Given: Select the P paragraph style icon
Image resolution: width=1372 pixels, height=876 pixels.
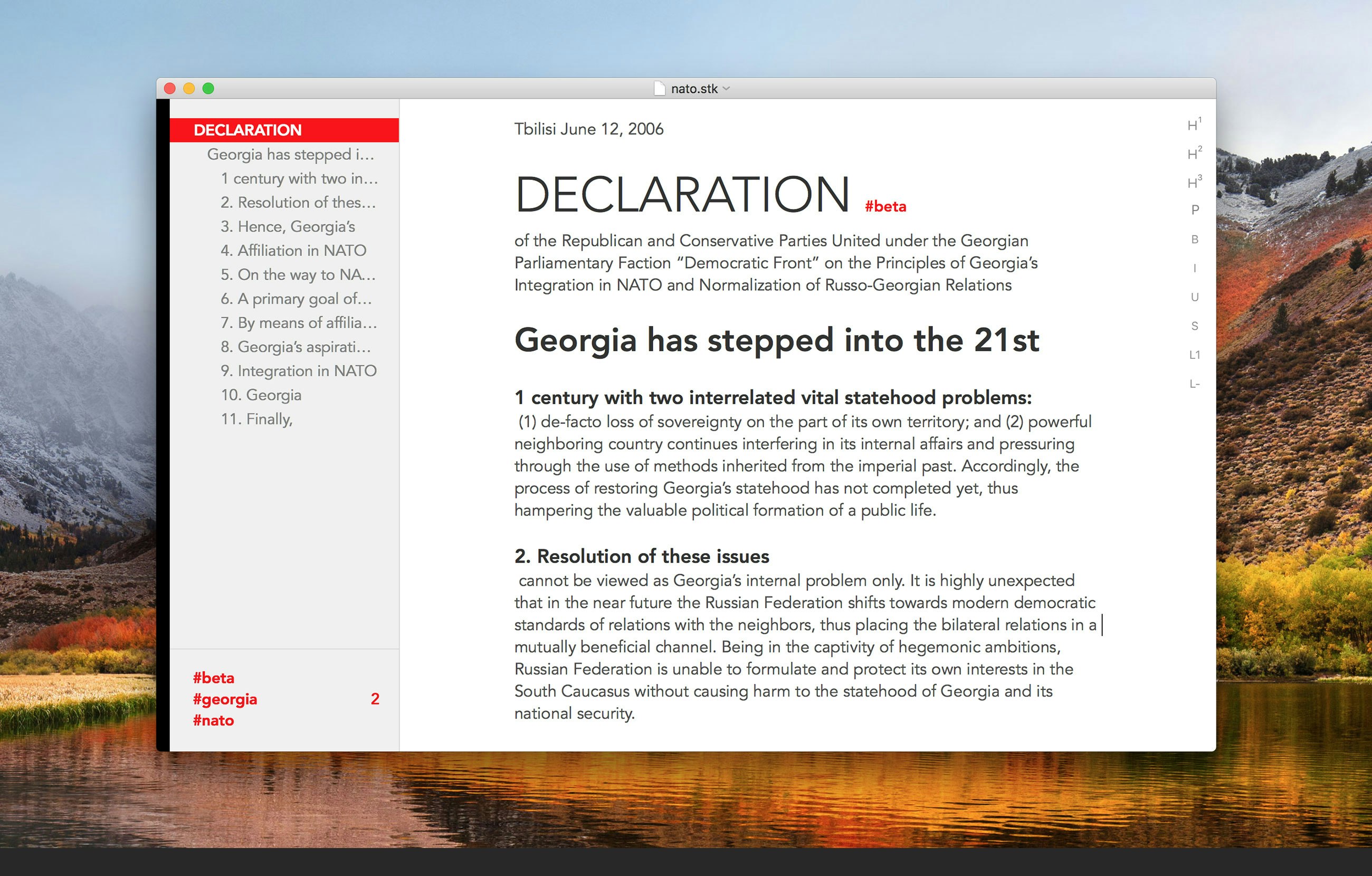Looking at the screenshot, I should [1194, 210].
